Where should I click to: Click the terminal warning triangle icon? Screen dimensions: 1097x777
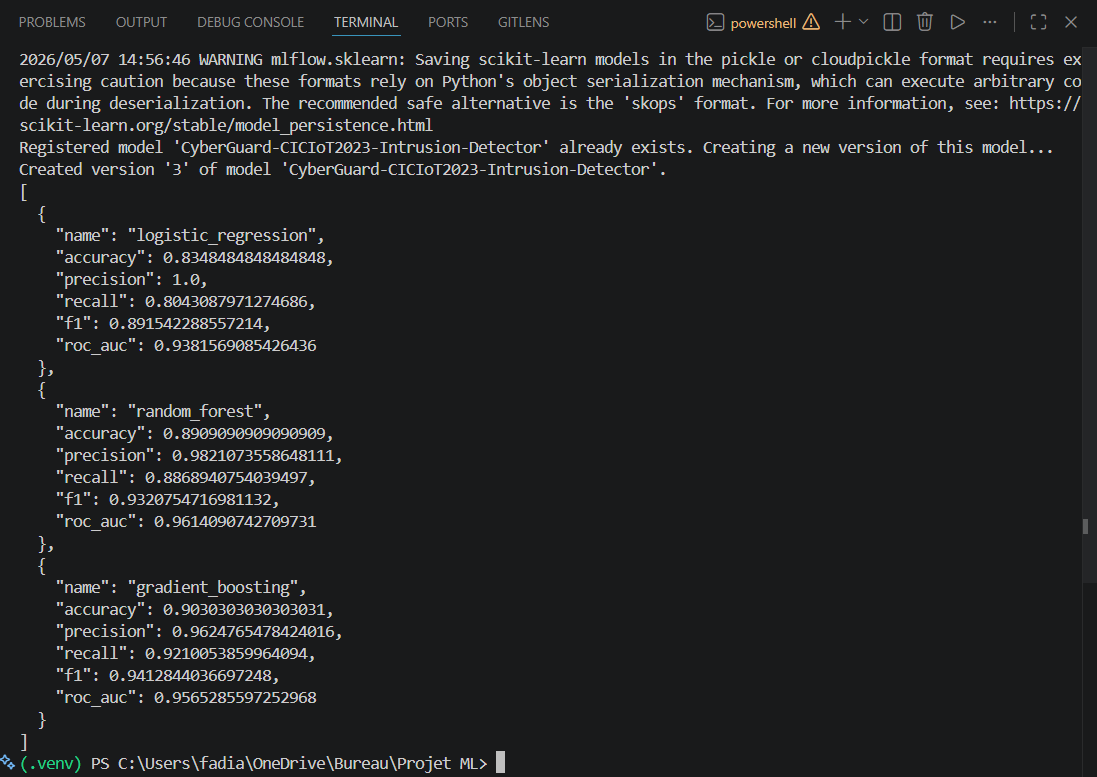click(811, 22)
